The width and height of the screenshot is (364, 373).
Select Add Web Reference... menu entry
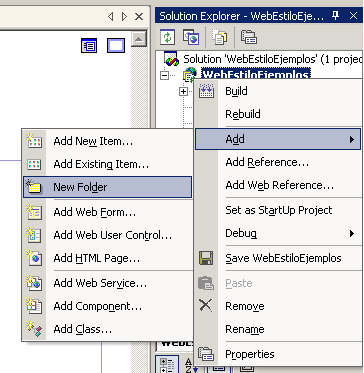coord(278,185)
